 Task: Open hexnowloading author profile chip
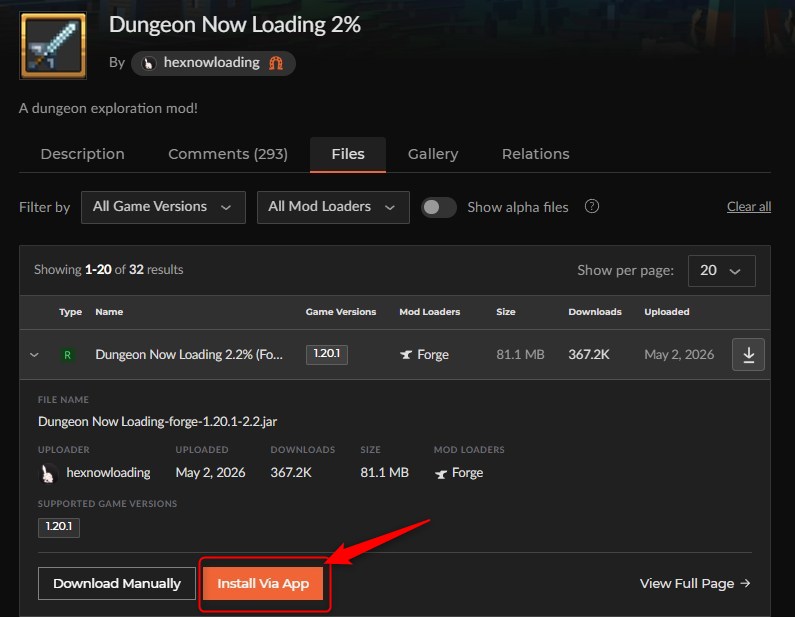pos(213,63)
